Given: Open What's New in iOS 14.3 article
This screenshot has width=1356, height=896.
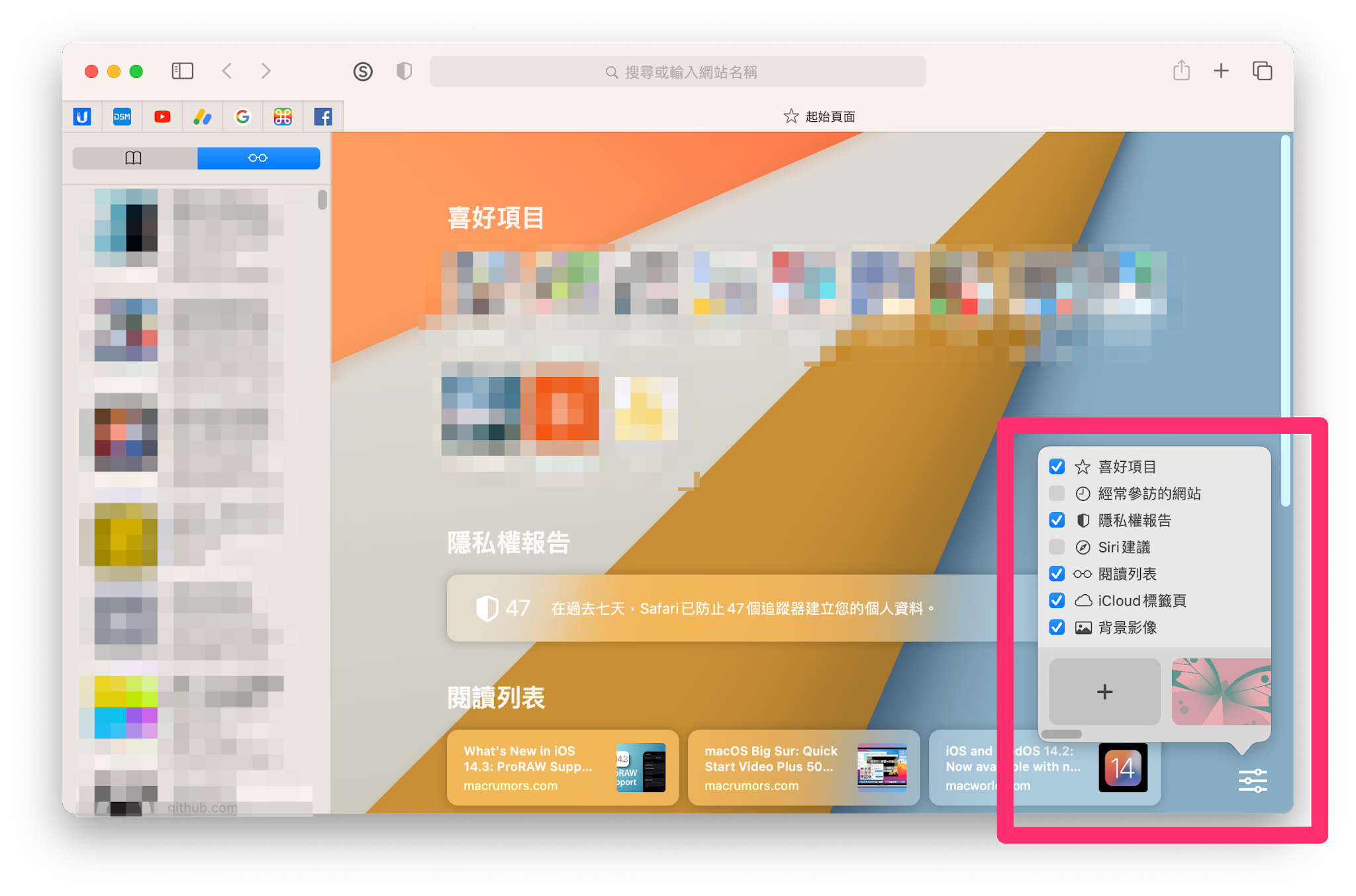Looking at the screenshot, I should [562, 768].
